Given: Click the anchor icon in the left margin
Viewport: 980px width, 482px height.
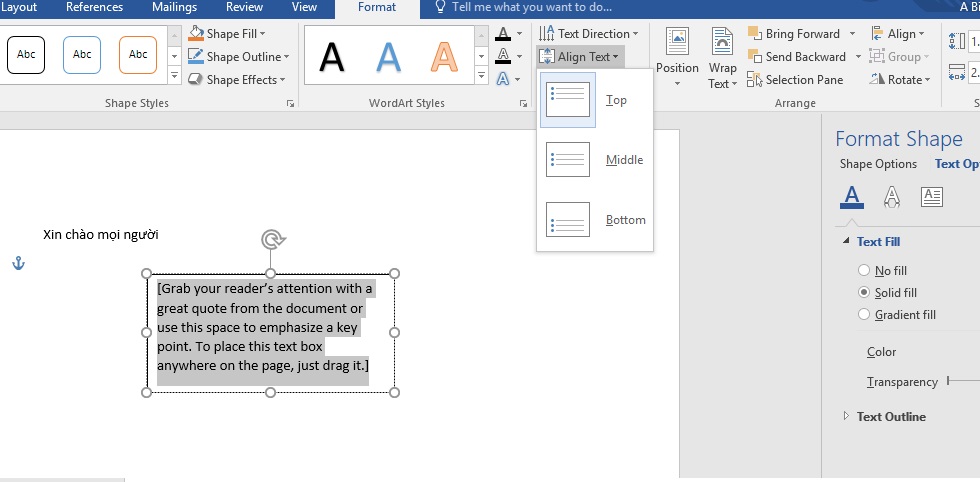Looking at the screenshot, I should pos(19,264).
